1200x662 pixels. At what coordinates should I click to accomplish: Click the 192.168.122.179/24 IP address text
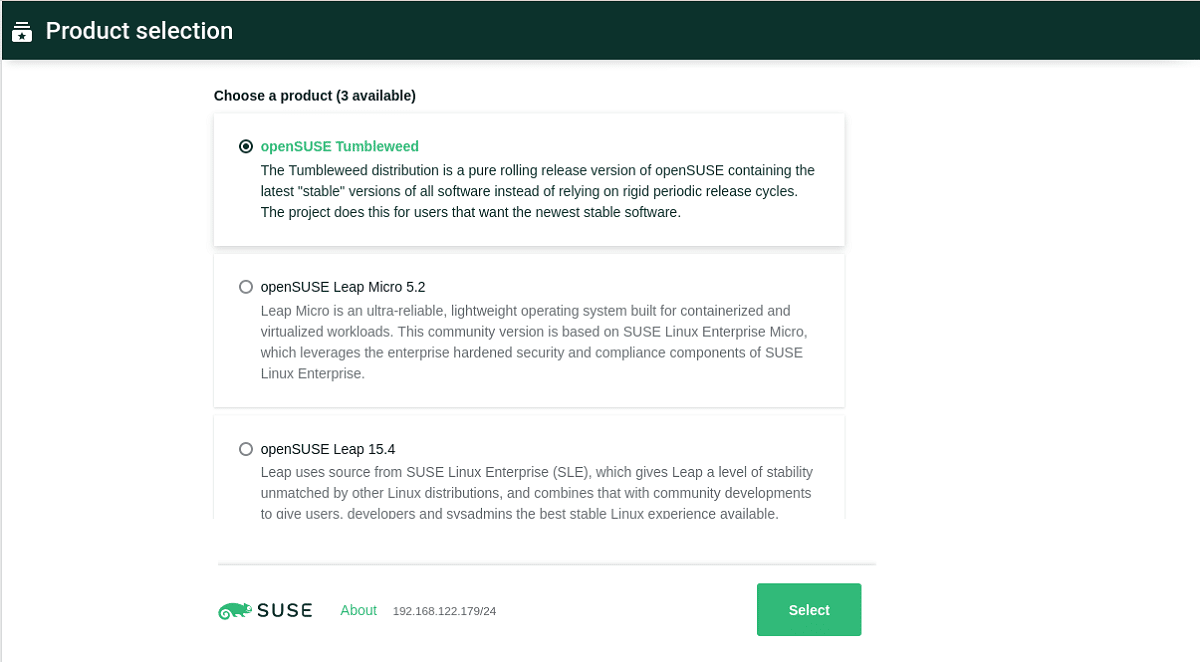(444, 611)
